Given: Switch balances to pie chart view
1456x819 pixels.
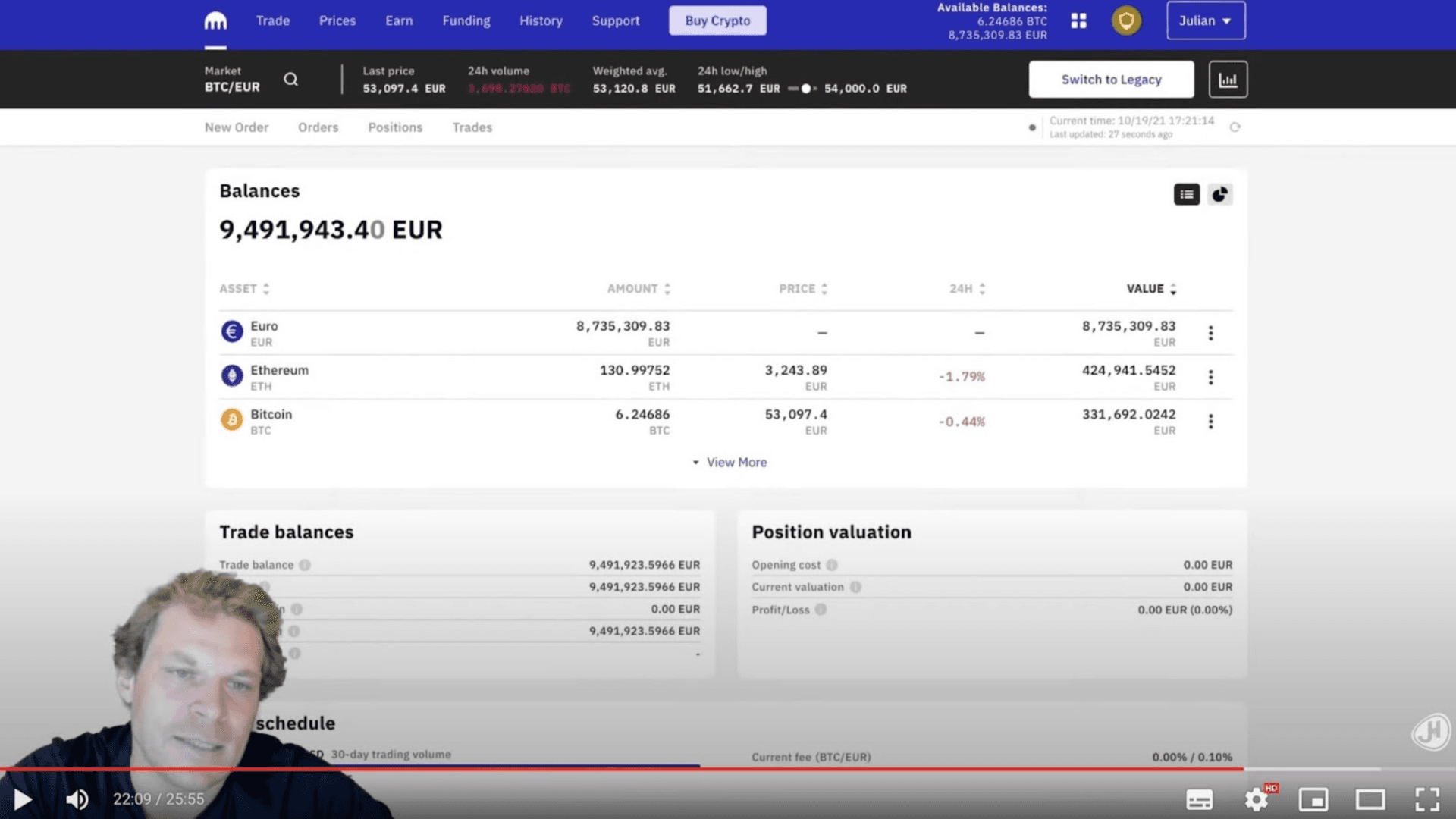Looking at the screenshot, I should click(x=1219, y=195).
